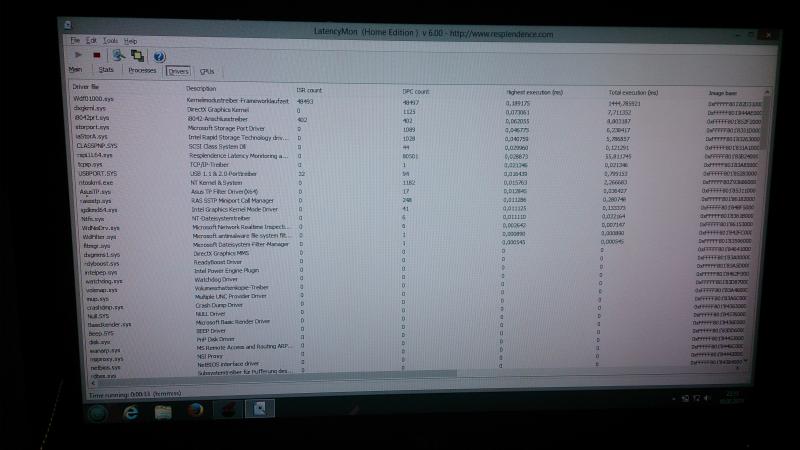This screenshot has height=450, width=800.
Task: Select the Drivers tab
Action: pos(178,71)
